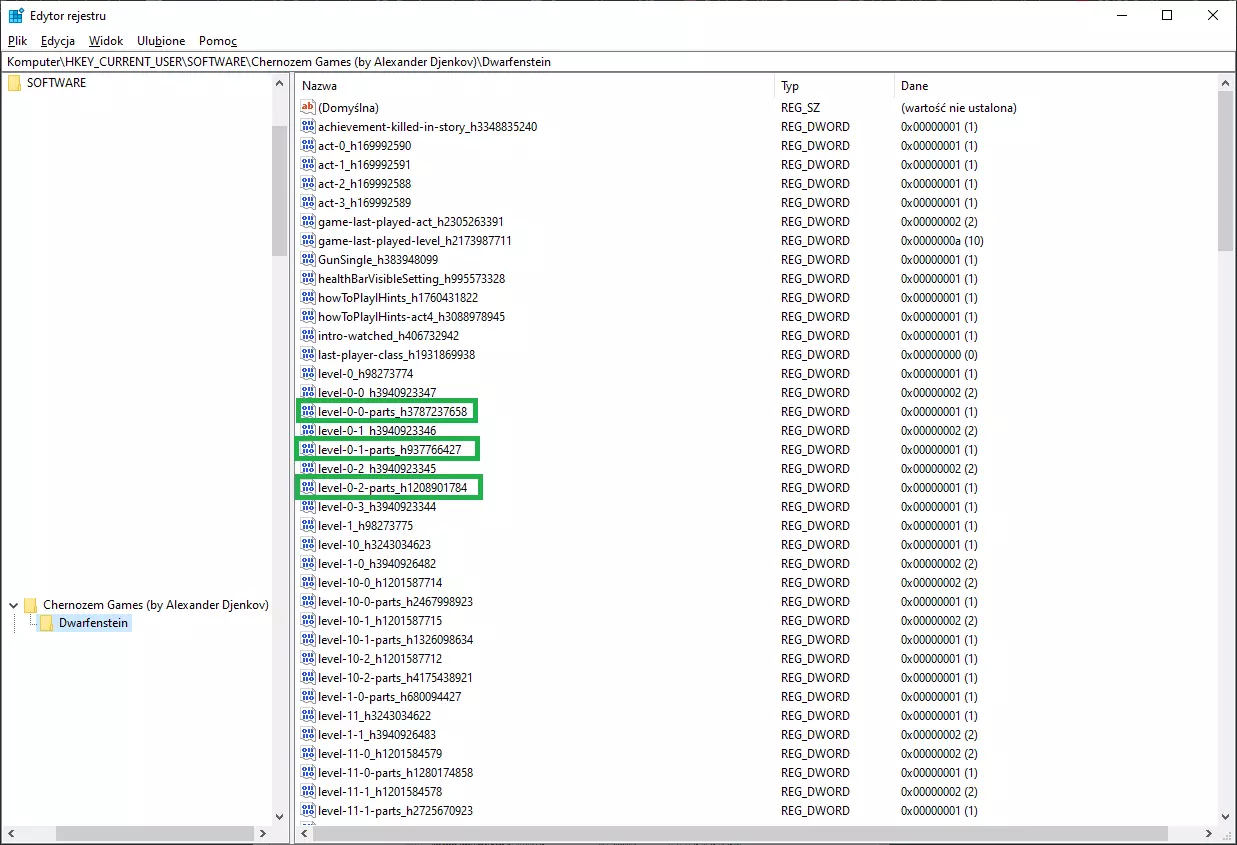Select the level-0-1-parts_h937766427 value
The image size is (1237, 845).
pyautogui.click(x=389, y=449)
